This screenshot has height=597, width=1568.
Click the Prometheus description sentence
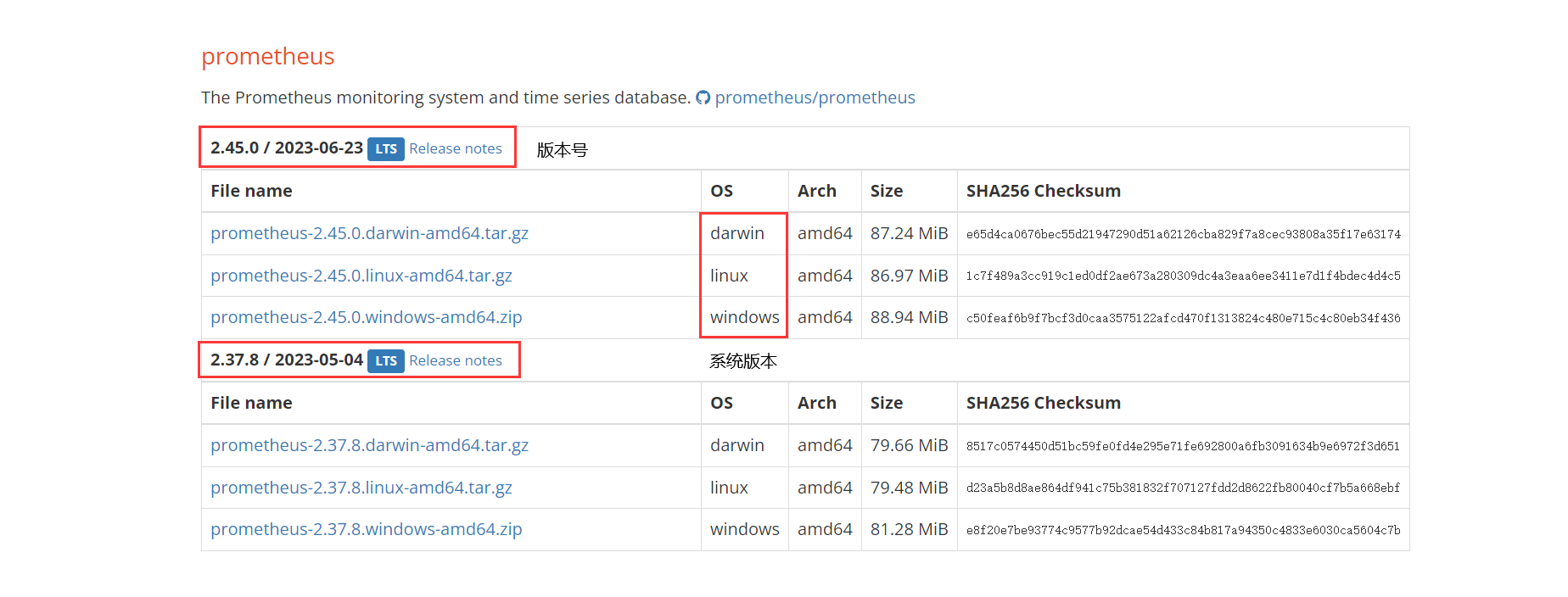tap(446, 98)
